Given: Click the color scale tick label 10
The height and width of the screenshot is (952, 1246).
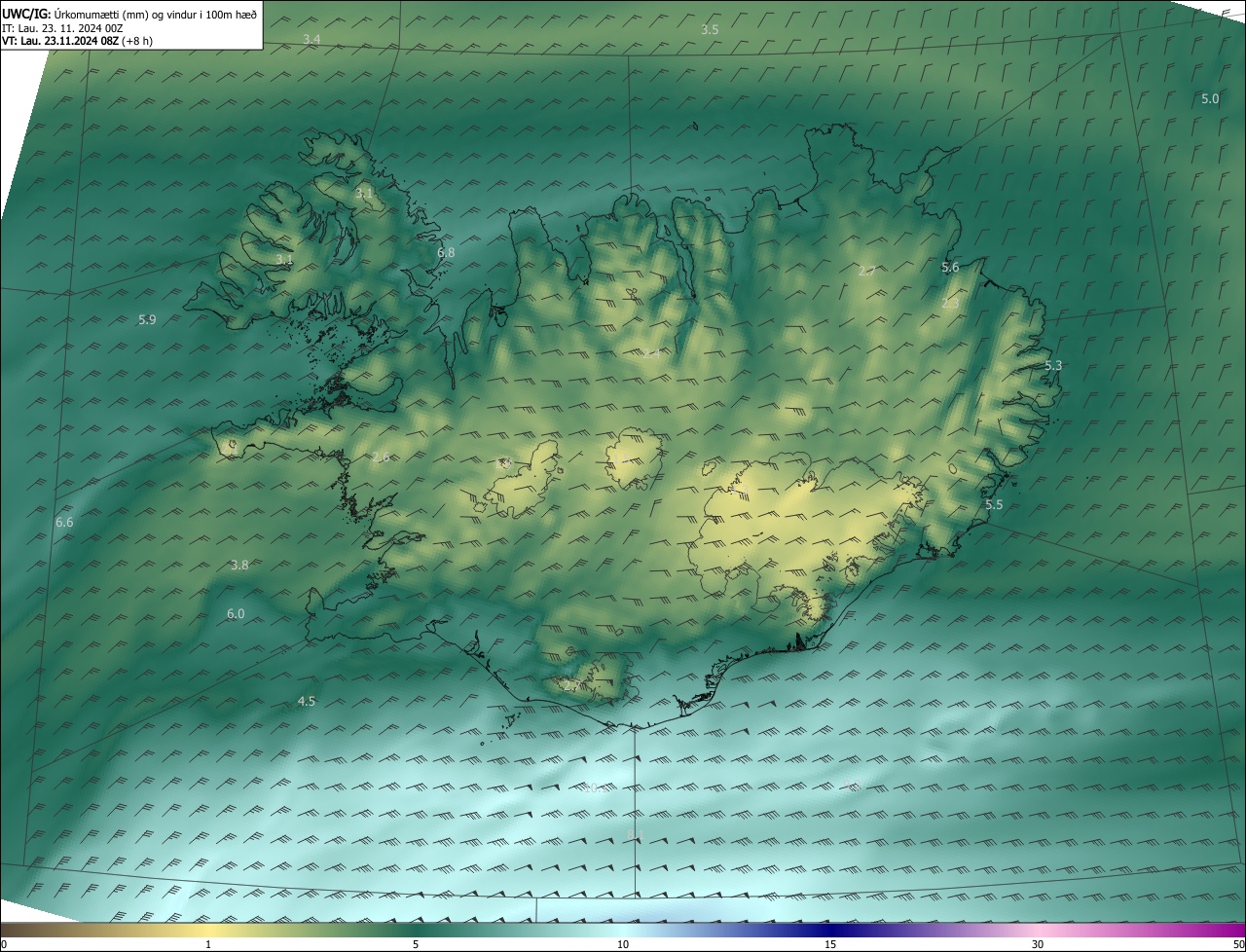Looking at the screenshot, I should click(623, 945).
